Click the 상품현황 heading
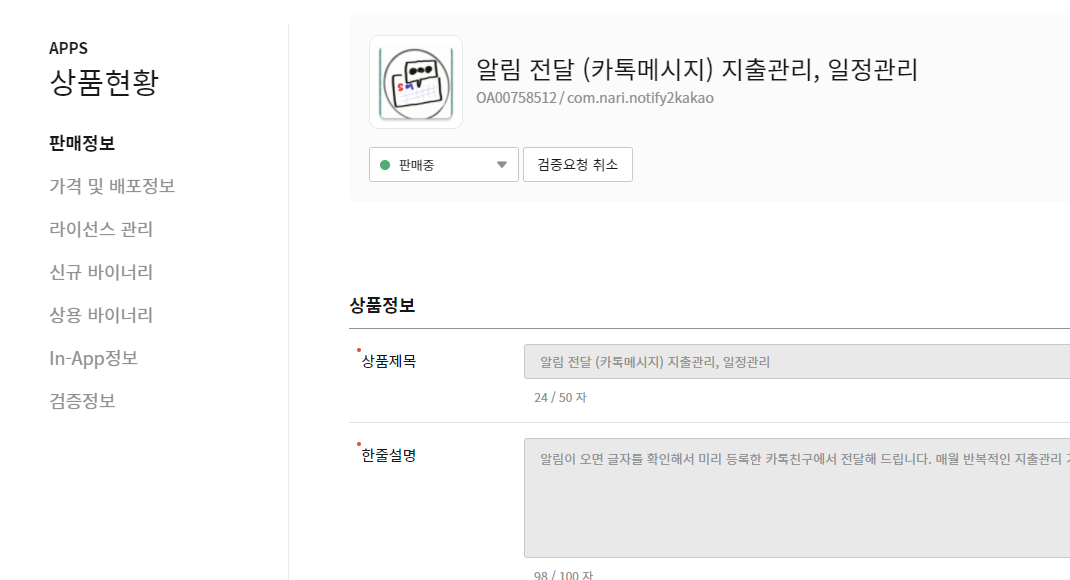The width and height of the screenshot is (1070, 580). click(104, 83)
